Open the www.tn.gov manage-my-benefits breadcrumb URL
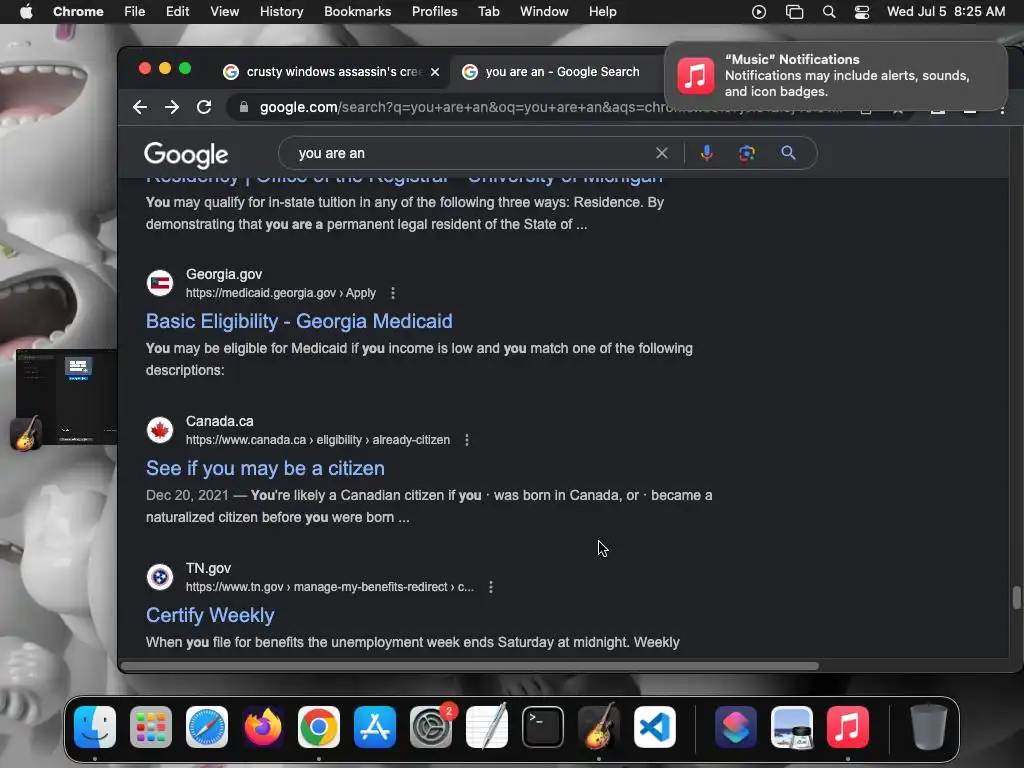Viewport: 1024px width, 768px height. point(330,587)
